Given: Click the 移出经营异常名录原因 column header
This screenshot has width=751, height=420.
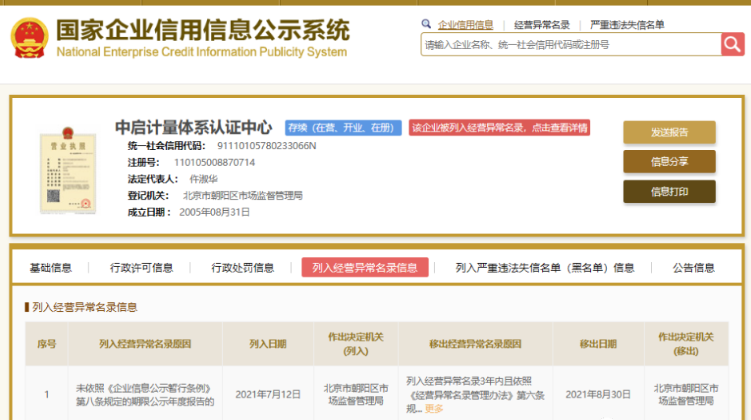Looking at the screenshot, I should coord(475,344).
